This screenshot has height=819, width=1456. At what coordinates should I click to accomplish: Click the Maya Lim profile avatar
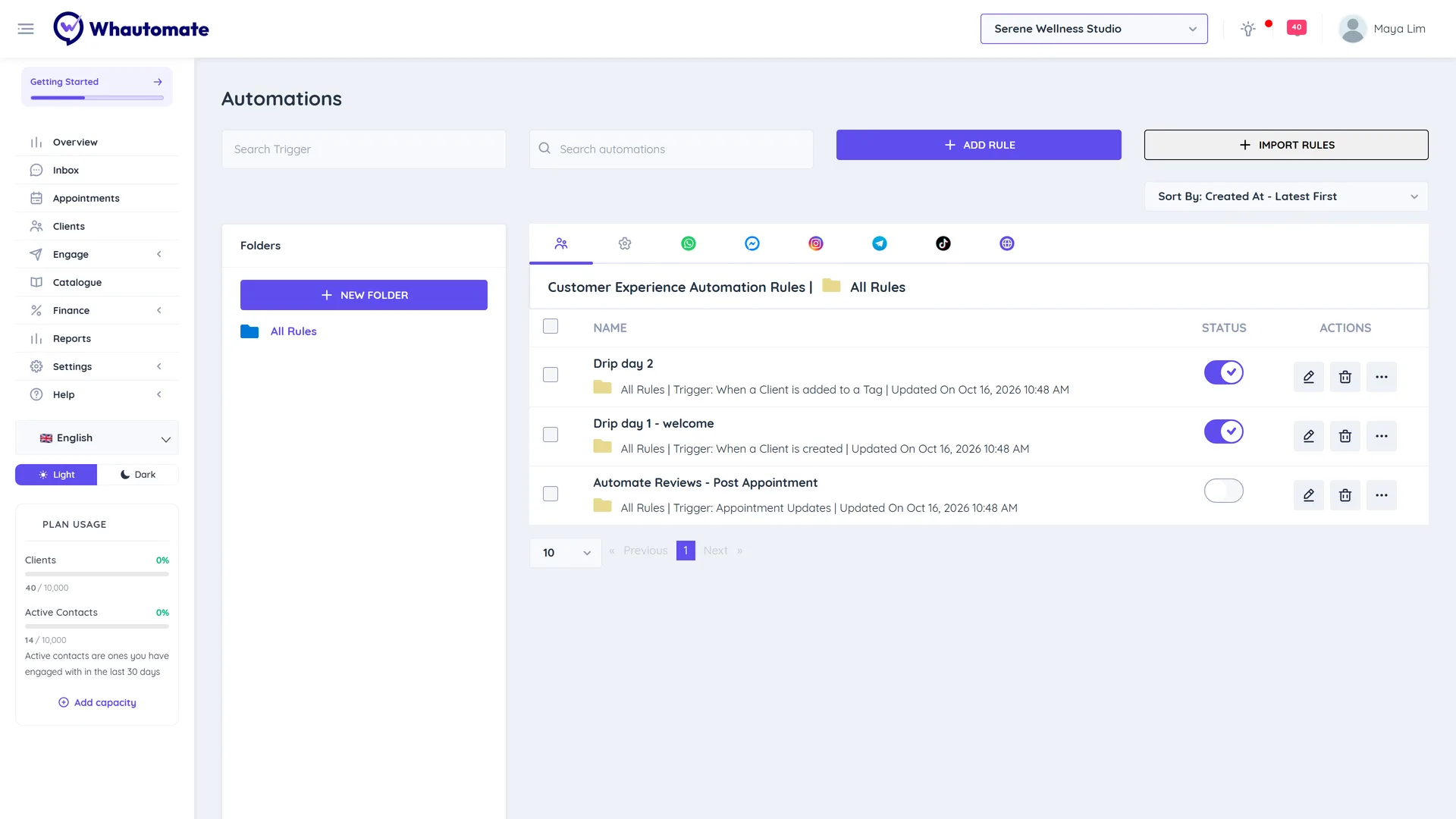(x=1352, y=29)
